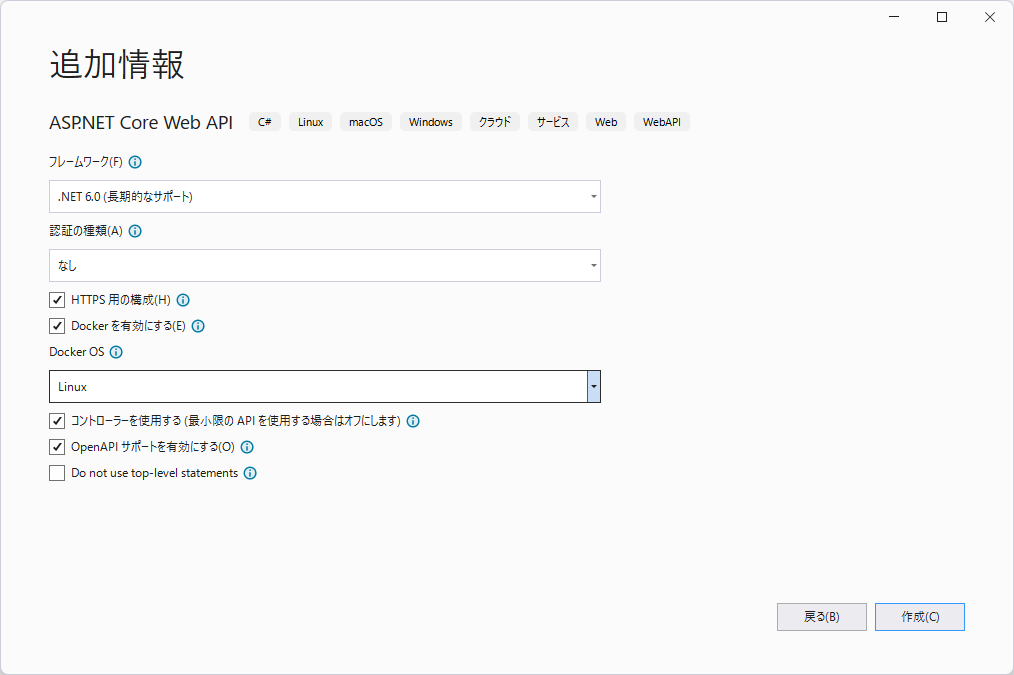Click the クラウド tag
This screenshot has width=1014, height=675.
(495, 122)
